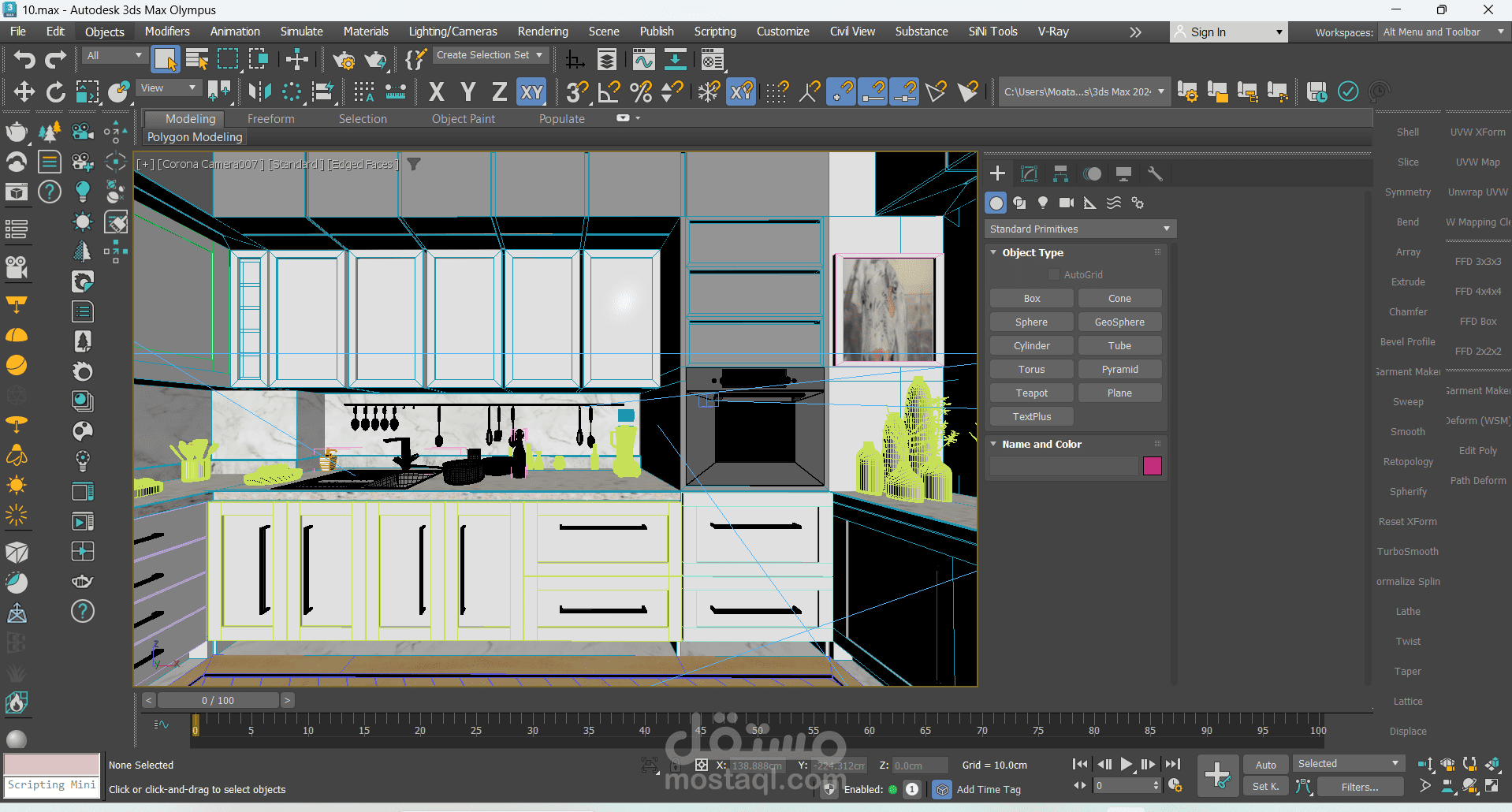Toggle the XY axis constraint button
This screenshot has height=812, width=1512.
point(532,92)
